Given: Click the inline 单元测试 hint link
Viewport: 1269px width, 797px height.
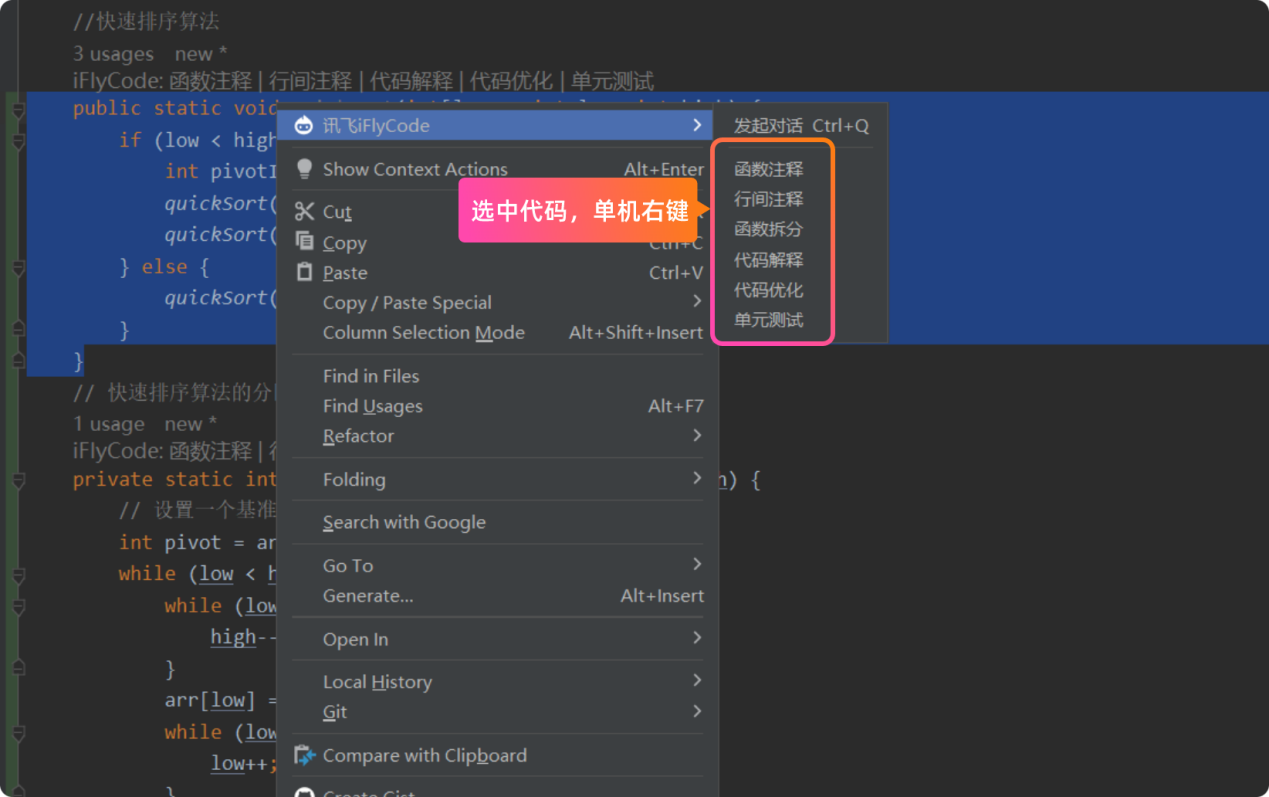Looking at the screenshot, I should 612,80.
